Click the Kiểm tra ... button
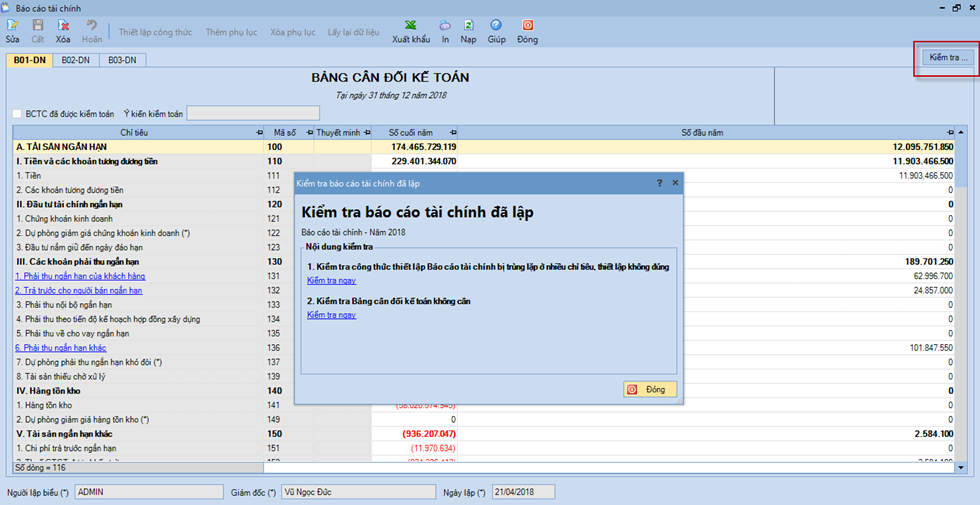The width and height of the screenshot is (980, 505). 945,58
